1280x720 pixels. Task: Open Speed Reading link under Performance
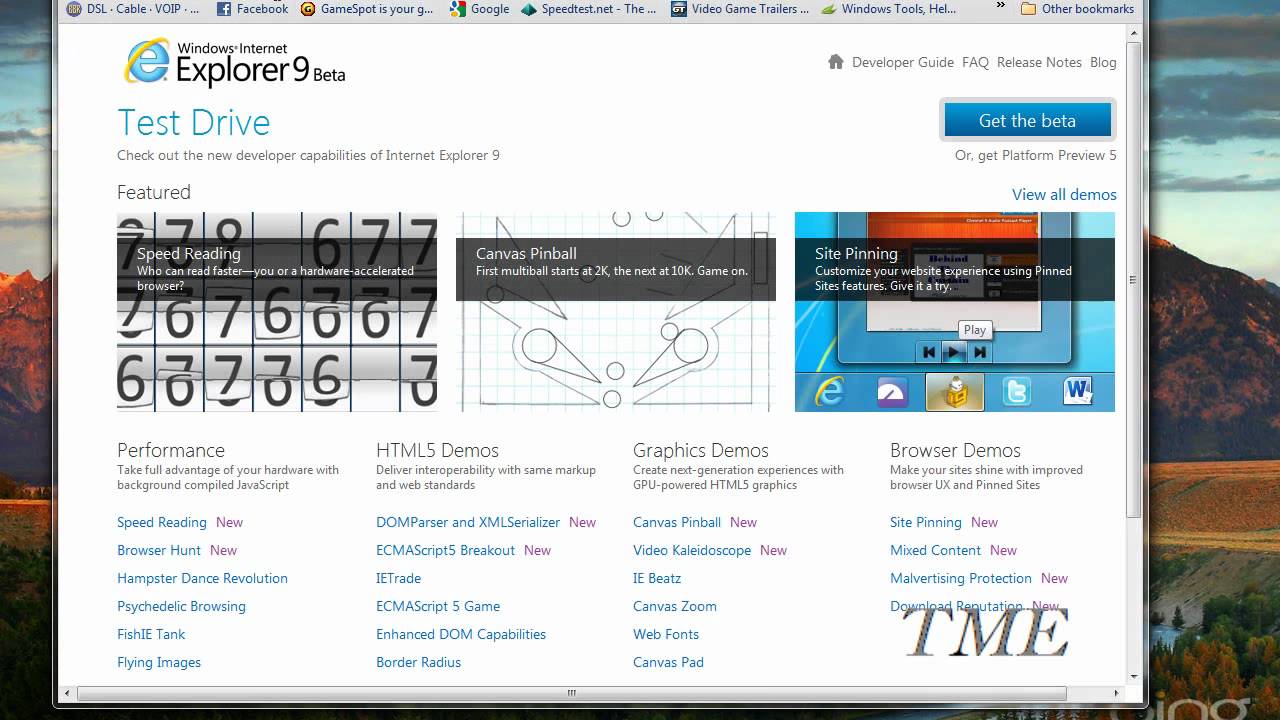point(162,522)
